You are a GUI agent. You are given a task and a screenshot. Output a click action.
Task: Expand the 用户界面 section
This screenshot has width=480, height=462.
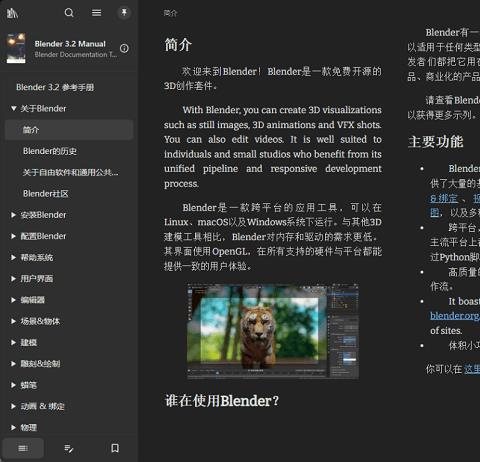[13, 279]
